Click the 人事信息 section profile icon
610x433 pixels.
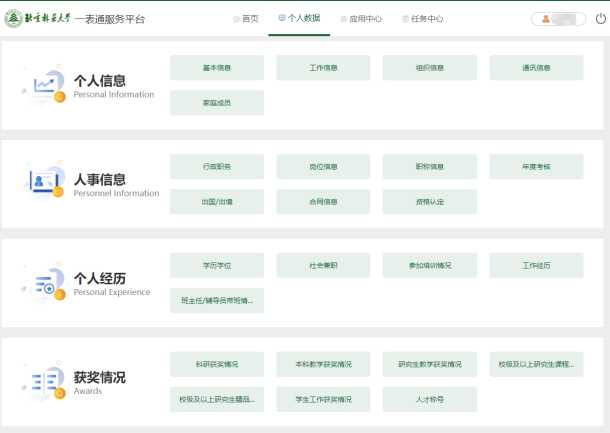tap(44, 183)
